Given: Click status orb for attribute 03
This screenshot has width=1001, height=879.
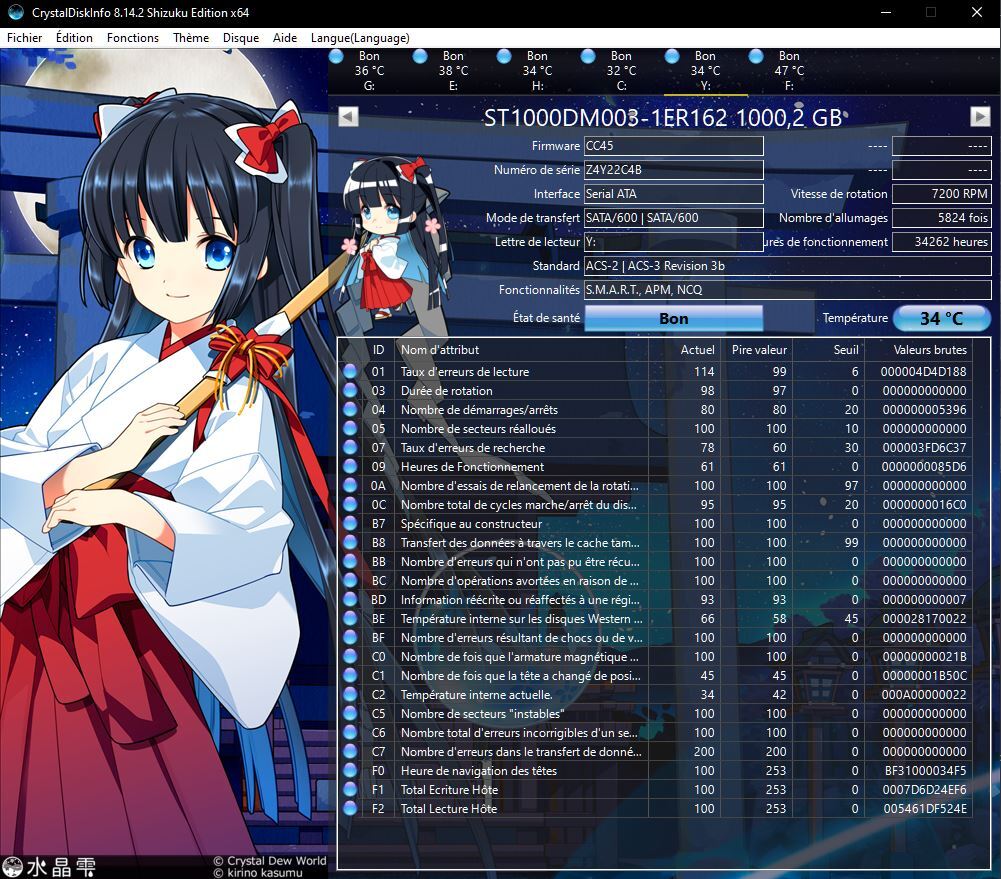Looking at the screenshot, I should point(350,391).
